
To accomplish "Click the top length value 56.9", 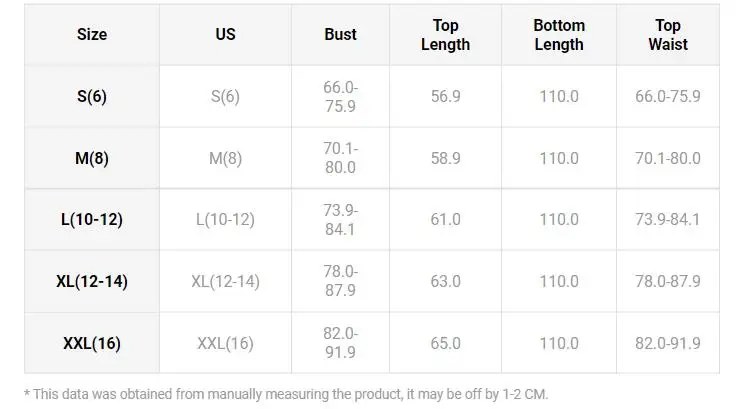I will click(x=445, y=96).
